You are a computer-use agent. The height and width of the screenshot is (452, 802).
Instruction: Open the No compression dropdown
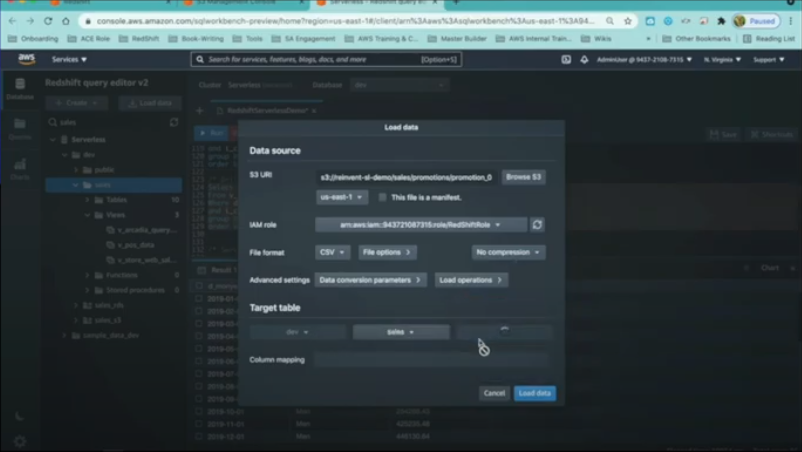pos(508,252)
